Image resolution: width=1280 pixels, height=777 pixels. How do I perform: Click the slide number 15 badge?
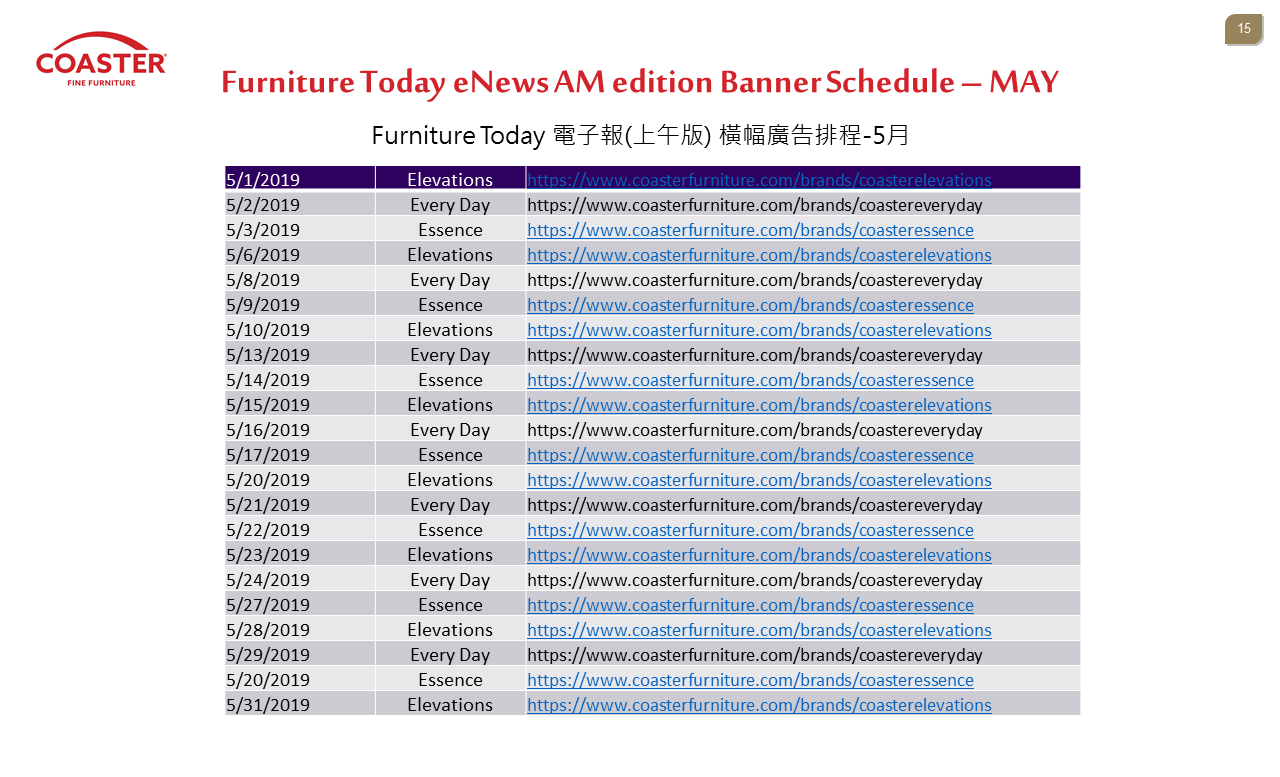pyautogui.click(x=1244, y=30)
